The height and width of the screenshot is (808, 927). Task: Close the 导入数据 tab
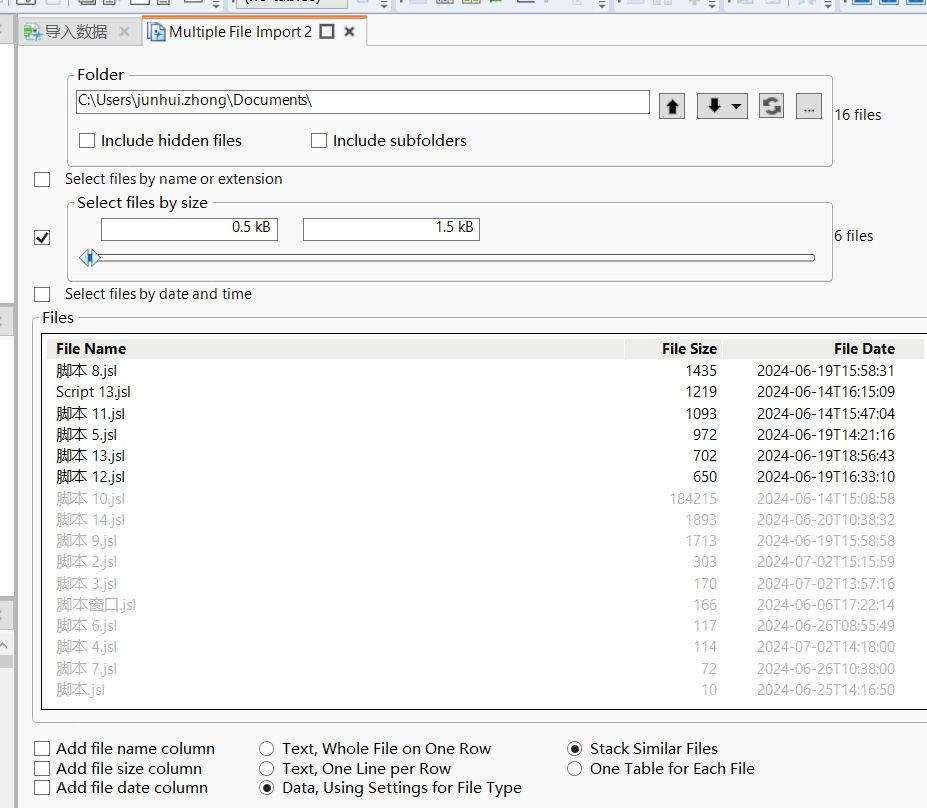(x=124, y=31)
